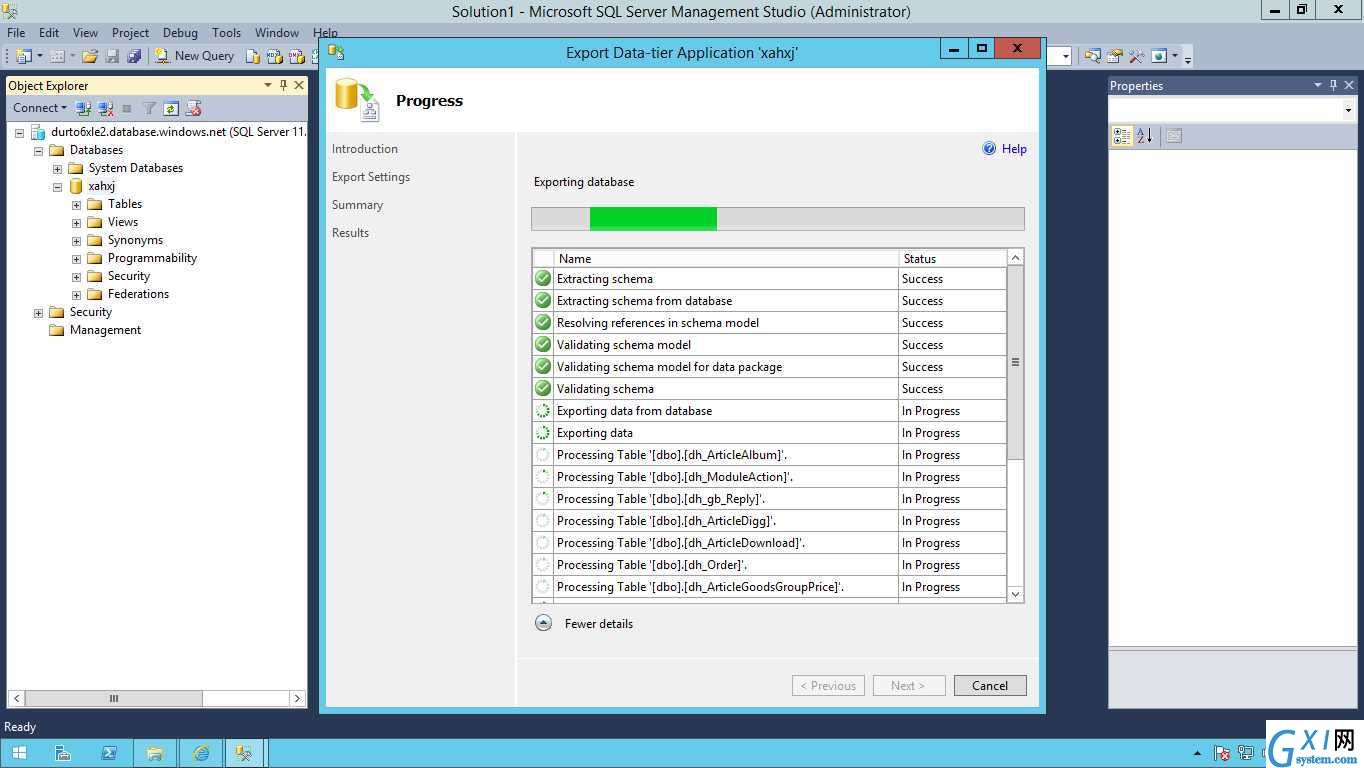Cancel the export operation
This screenshot has height=768, width=1364.
point(989,685)
